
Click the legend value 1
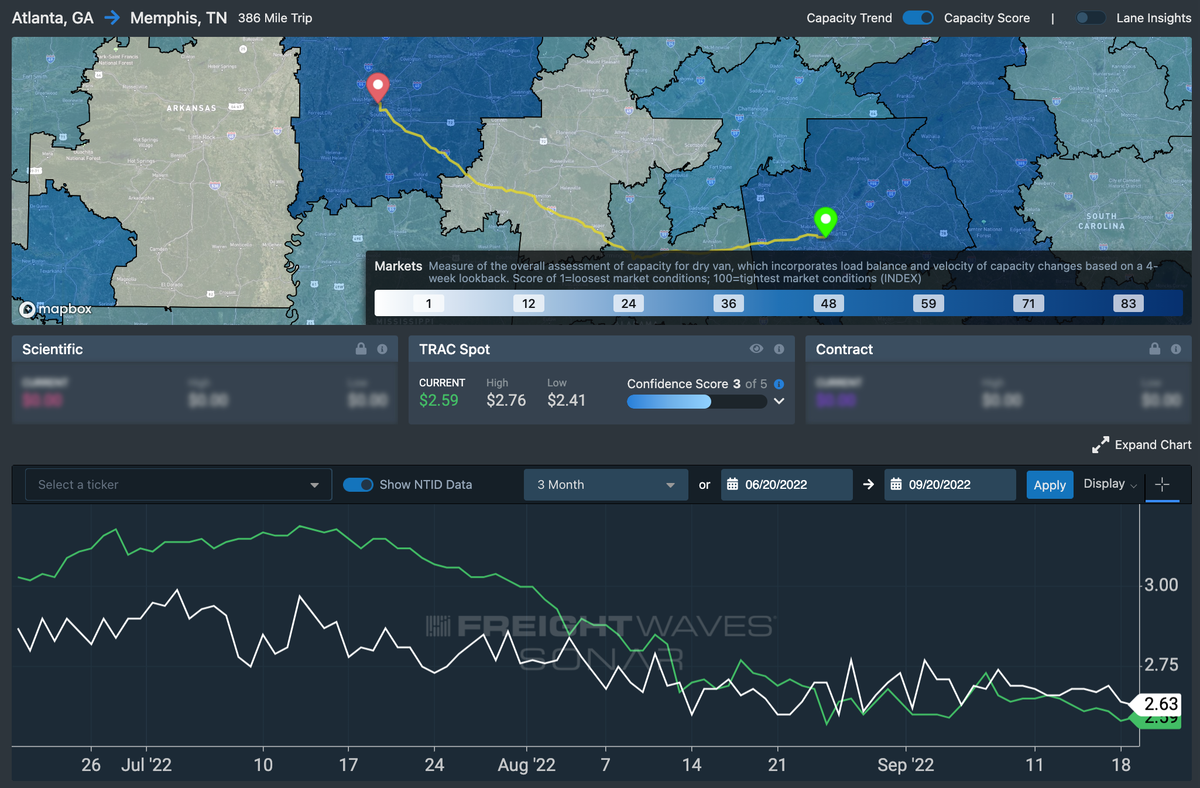click(428, 303)
